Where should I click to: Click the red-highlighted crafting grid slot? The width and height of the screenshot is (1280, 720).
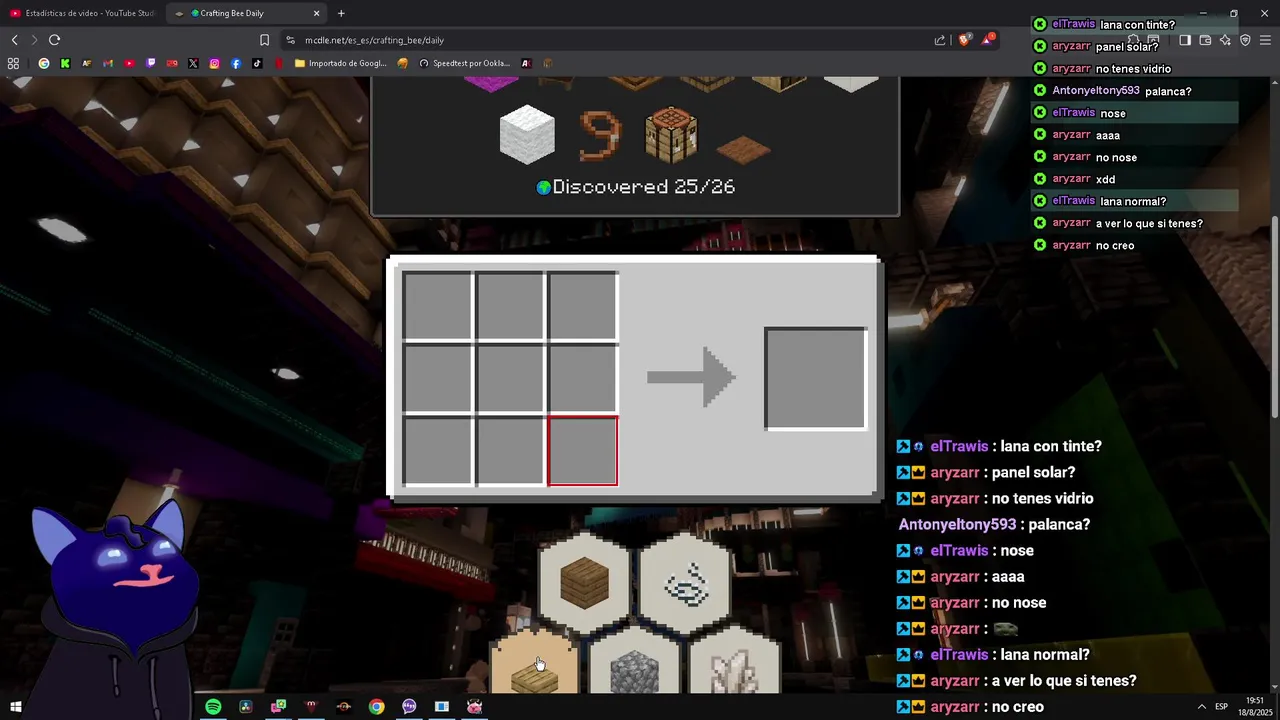583,451
